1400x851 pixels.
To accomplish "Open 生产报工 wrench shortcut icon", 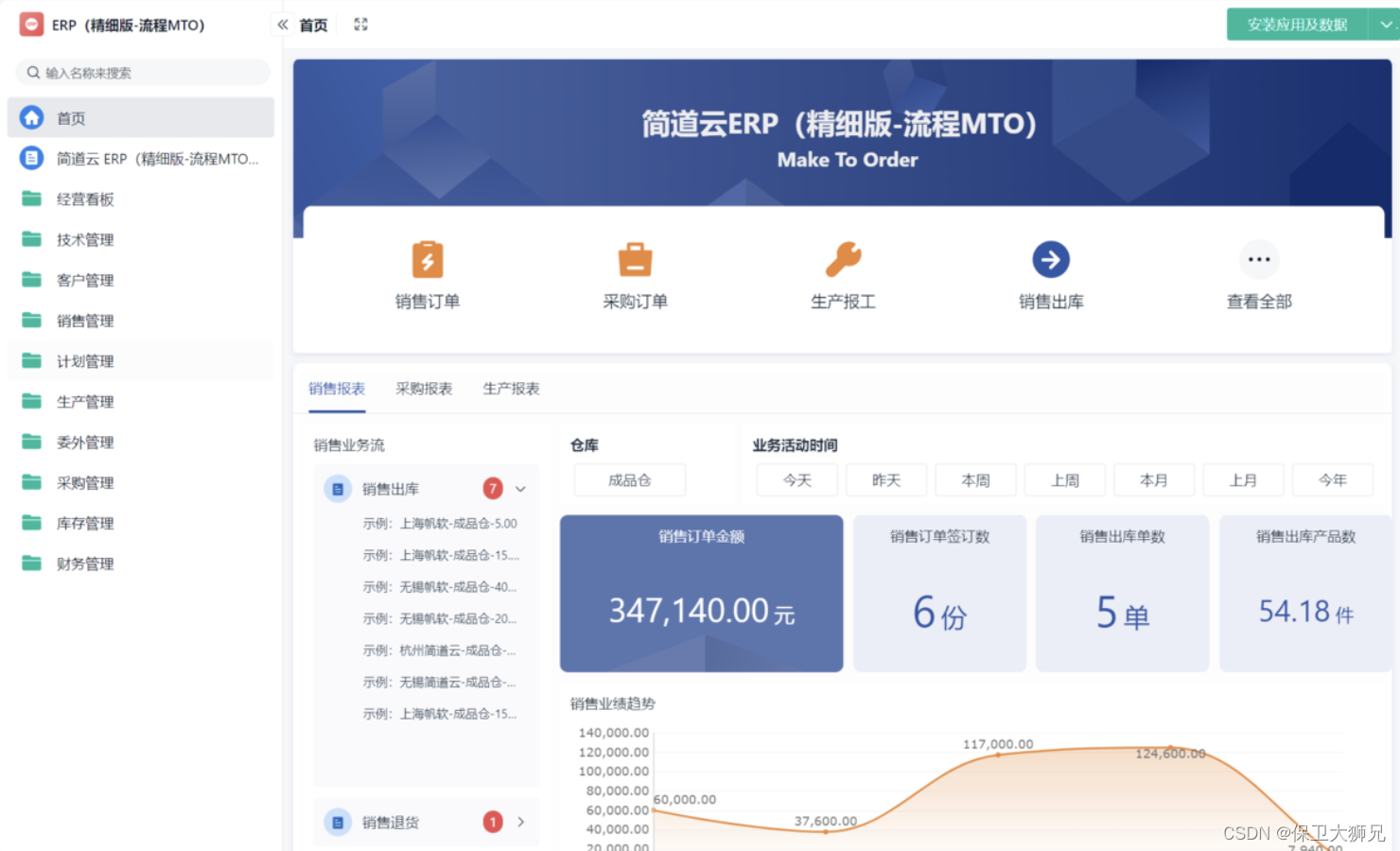I will tap(843, 259).
